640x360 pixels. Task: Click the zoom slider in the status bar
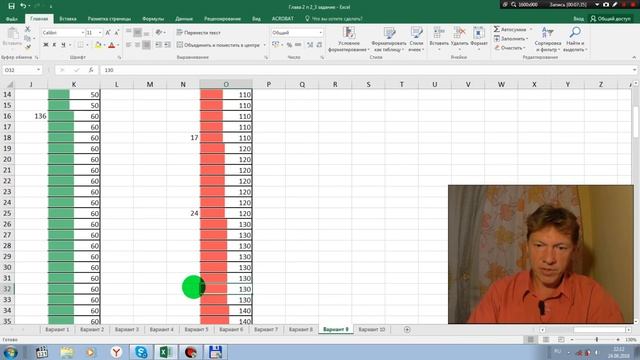[x=597, y=340]
